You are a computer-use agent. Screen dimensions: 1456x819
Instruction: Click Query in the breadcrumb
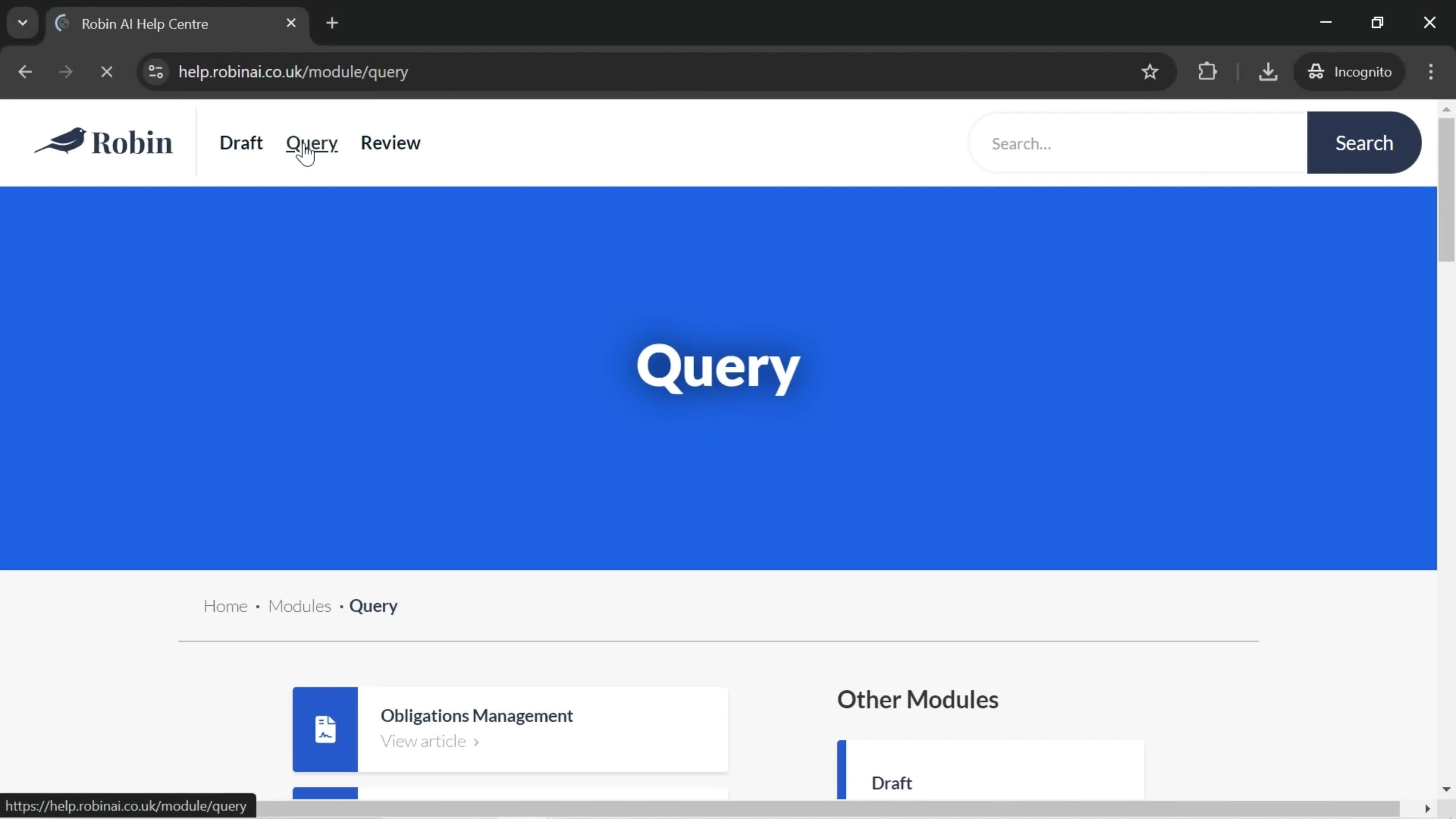click(x=373, y=606)
